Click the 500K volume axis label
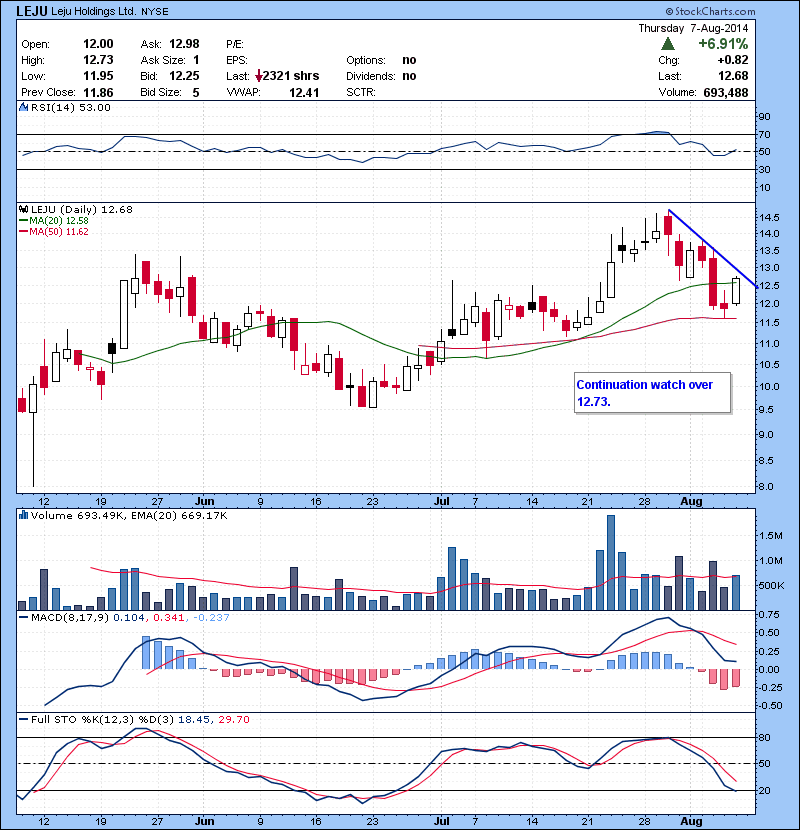 coord(771,585)
